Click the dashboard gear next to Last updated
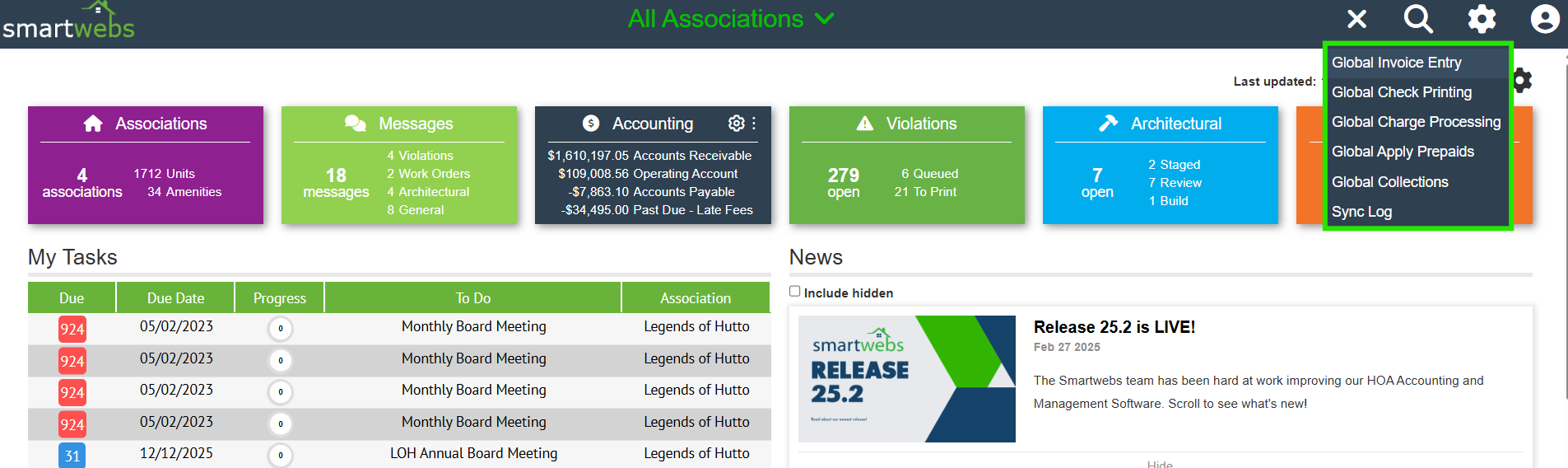The height and width of the screenshot is (468, 1568). 1523,80
